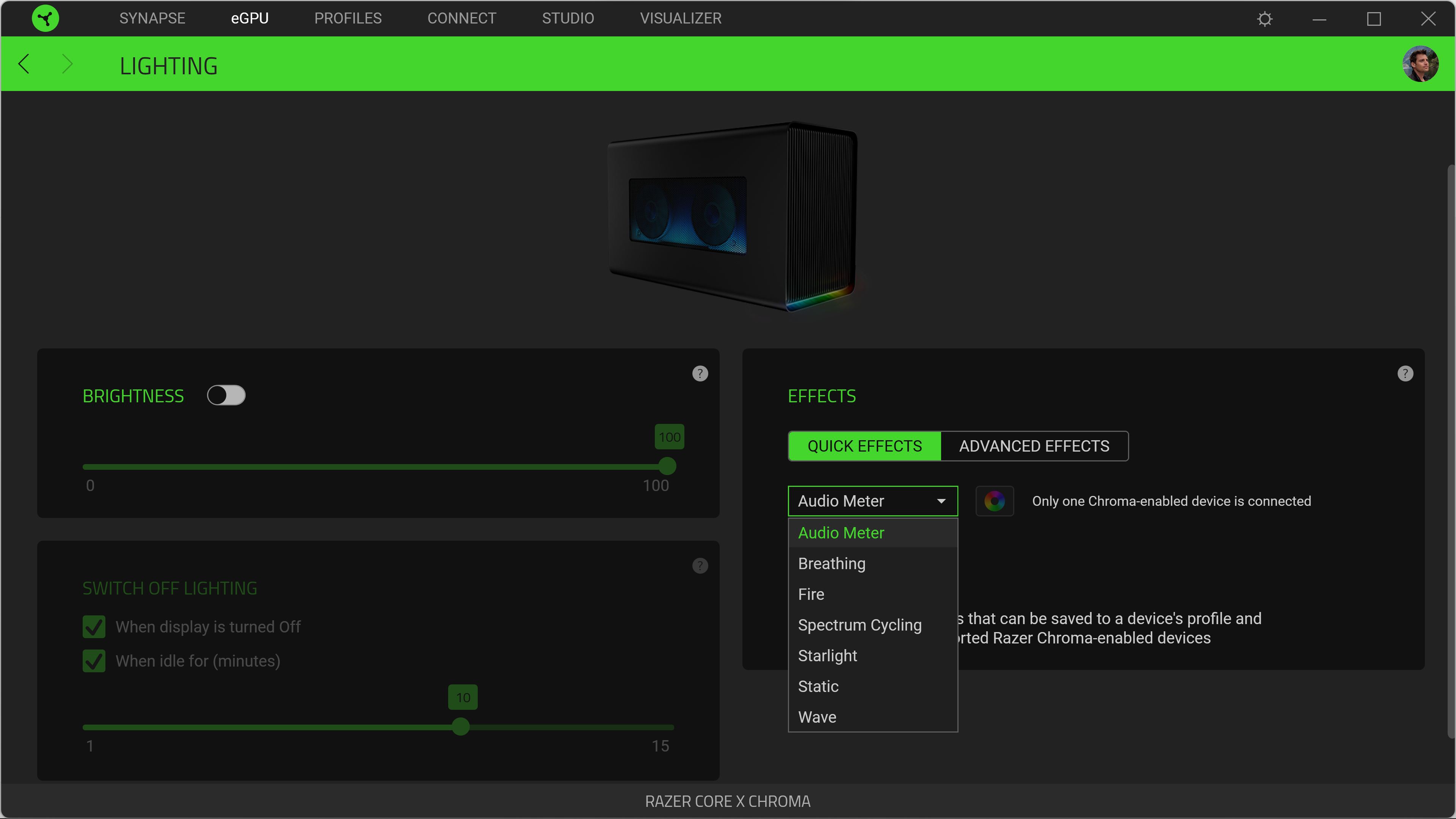
Task: Toggle the Brightness switch
Action: [x=226, y=395]
